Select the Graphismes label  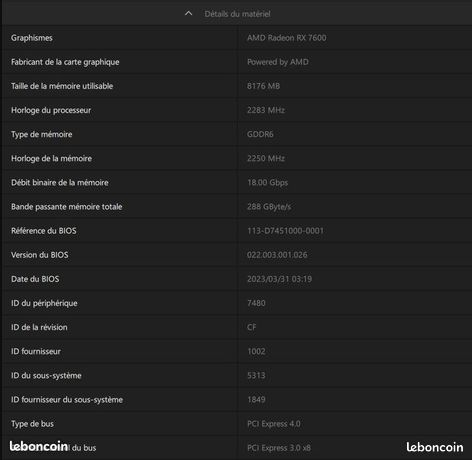coord(32,38)
